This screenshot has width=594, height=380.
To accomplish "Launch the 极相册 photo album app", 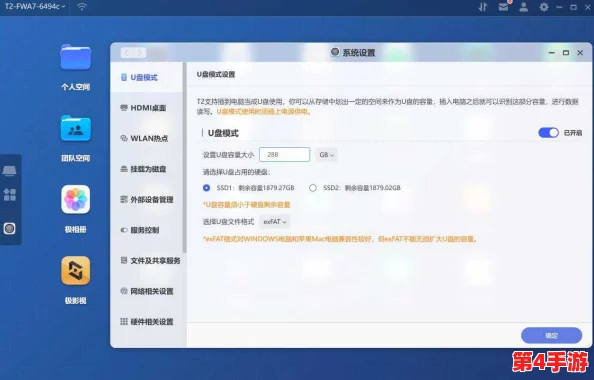I will click(x=75, y=199).
